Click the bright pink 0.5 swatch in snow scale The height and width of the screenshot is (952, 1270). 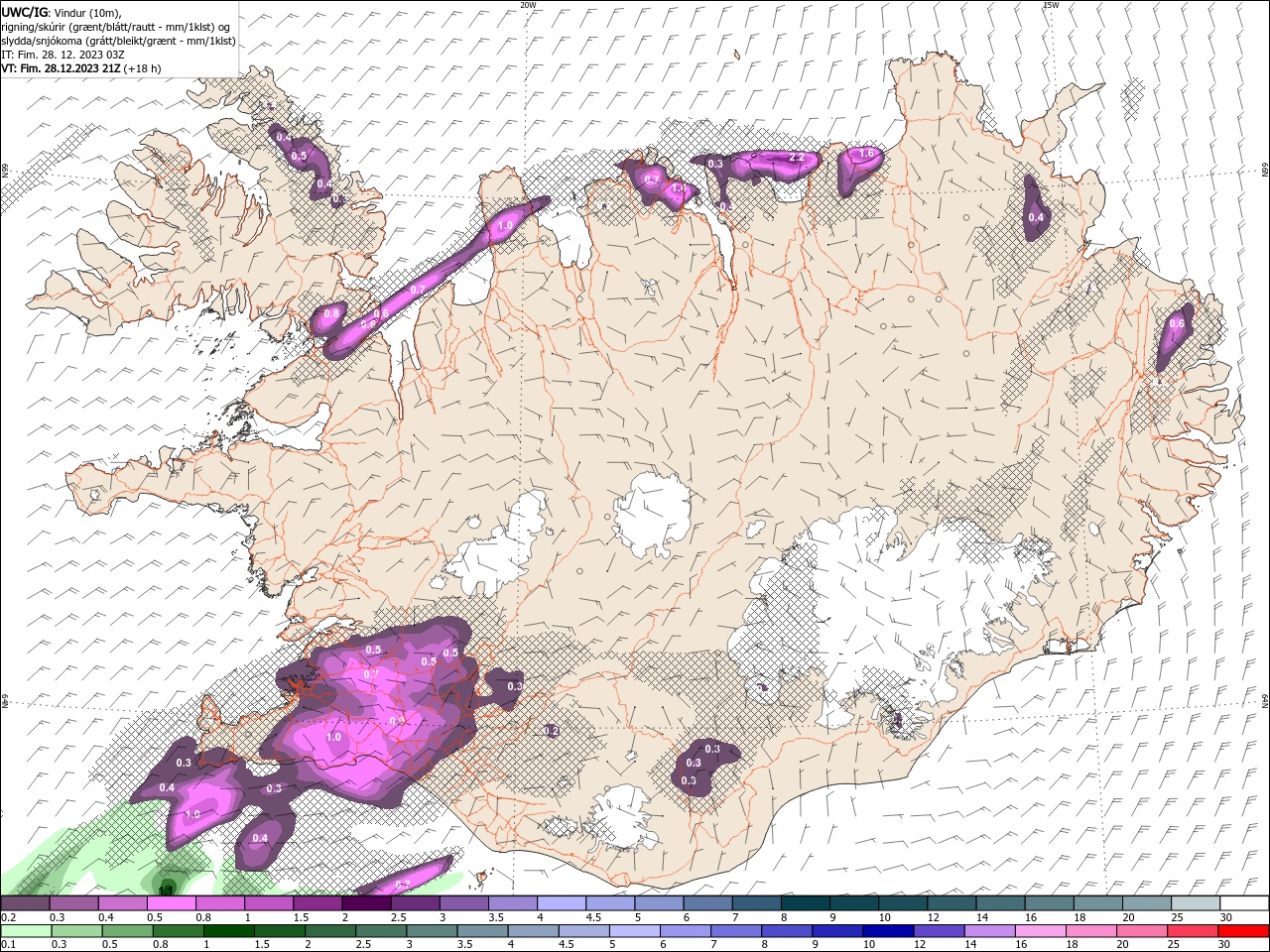click(171, 903)
